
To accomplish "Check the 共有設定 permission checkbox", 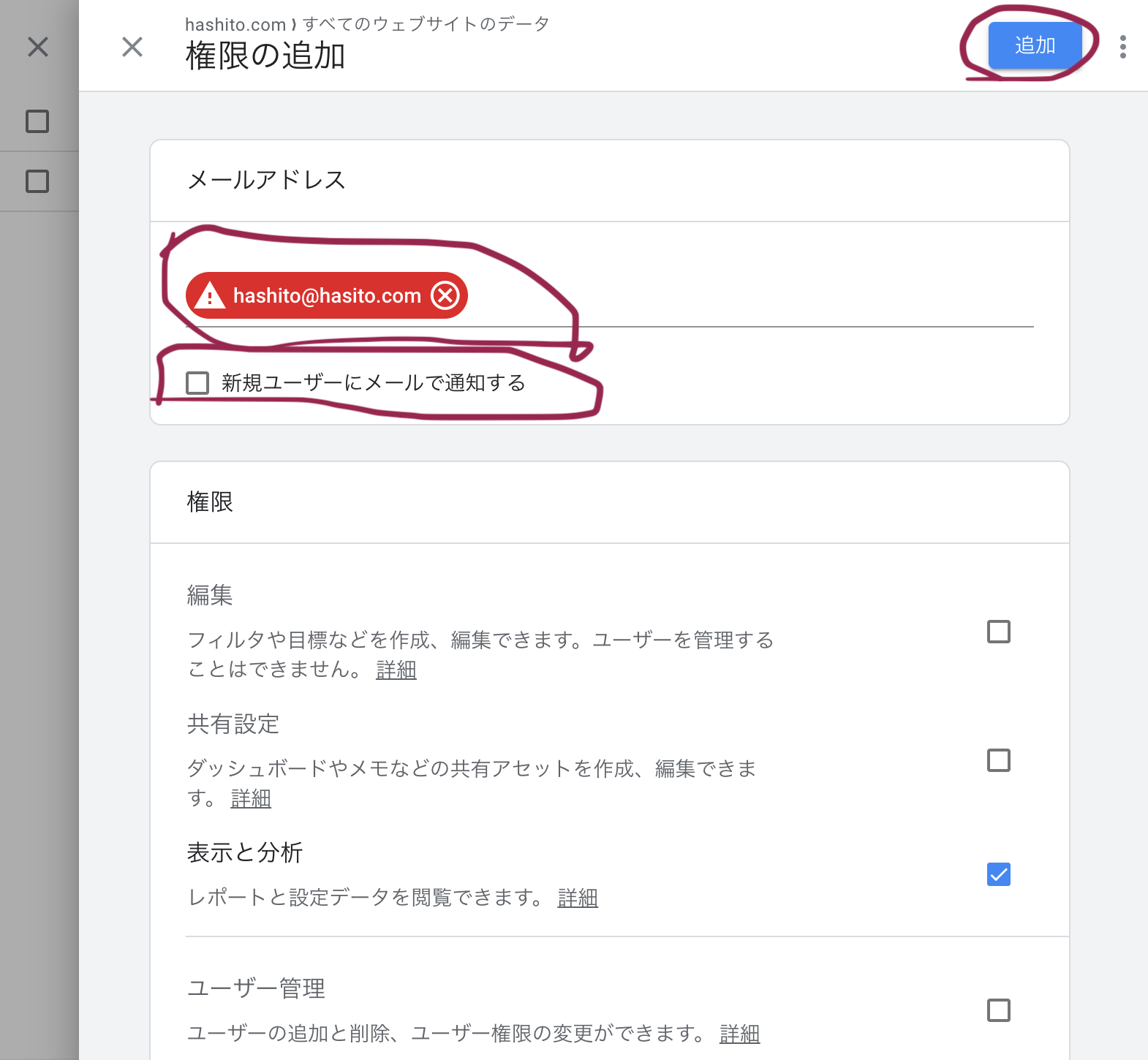I will (x=998, y=760).
